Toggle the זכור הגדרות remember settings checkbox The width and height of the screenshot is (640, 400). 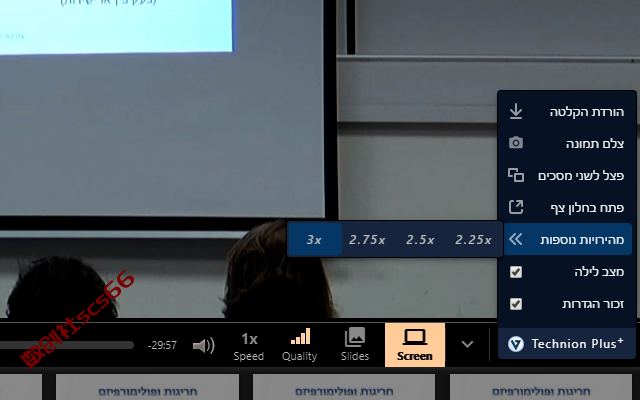click(x=516, y=304)
